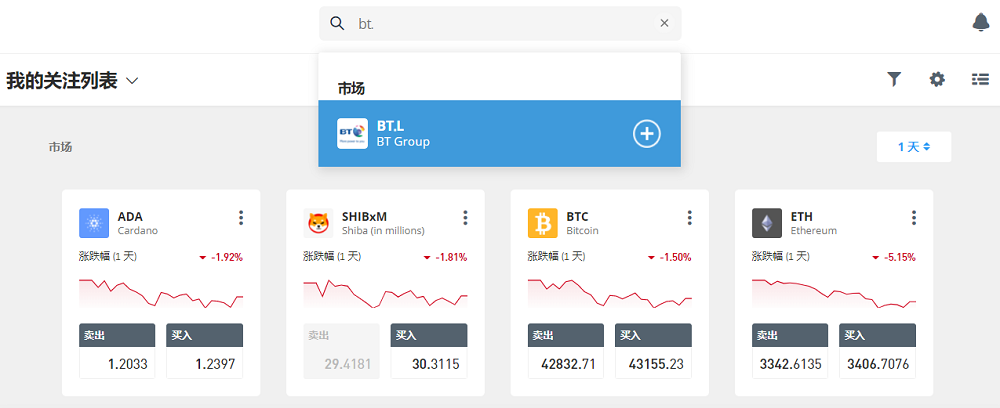Click ETH 卖出 button at 3342.6135
1000x408 pixels.
coord(790,351)
